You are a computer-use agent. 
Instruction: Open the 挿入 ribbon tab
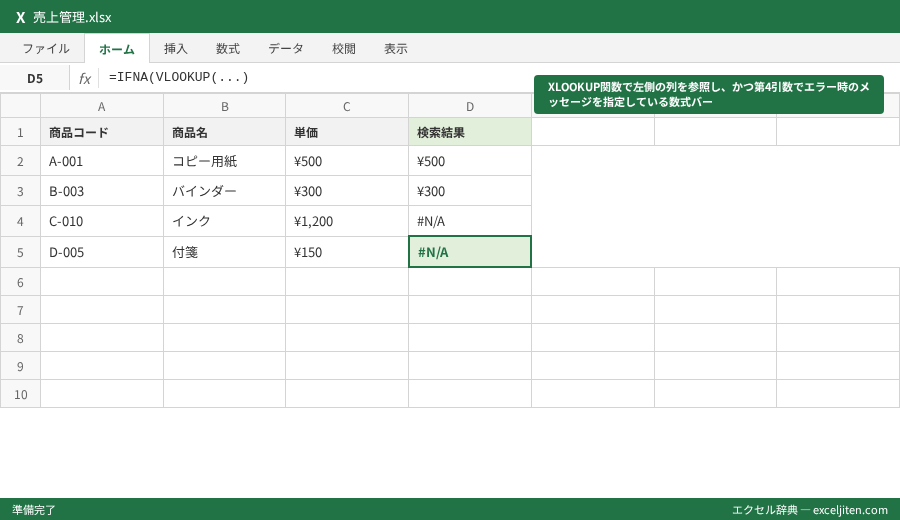tap(176, 49)
